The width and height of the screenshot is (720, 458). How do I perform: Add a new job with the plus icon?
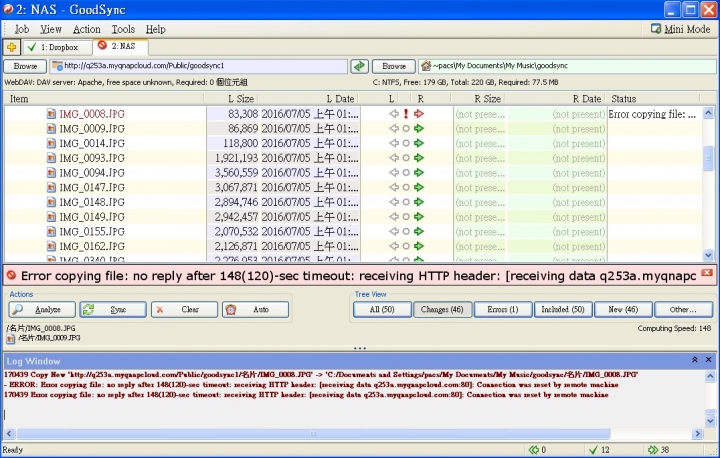point(11,47)
